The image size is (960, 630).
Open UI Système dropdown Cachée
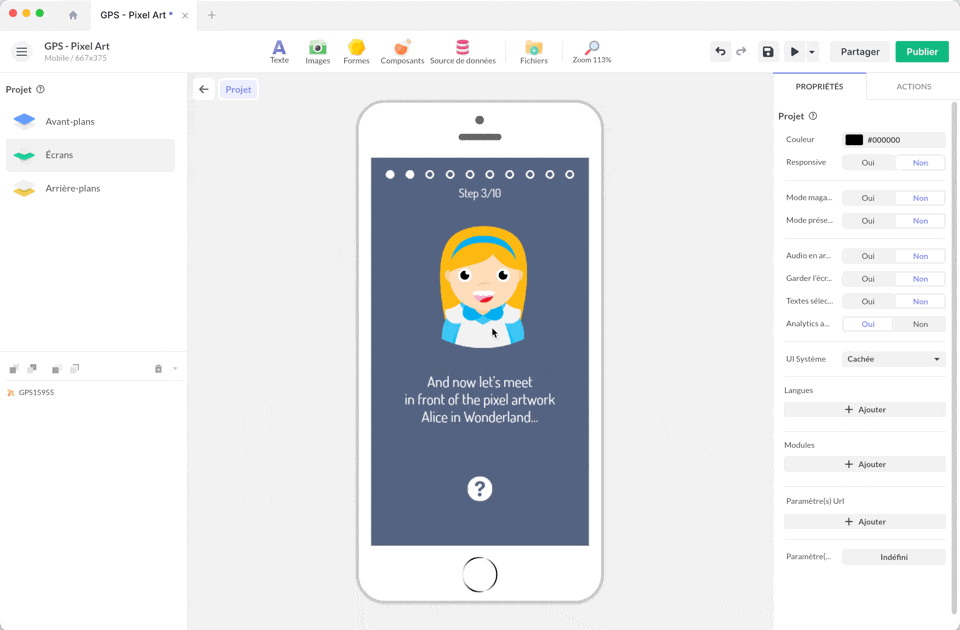(x=893, y=359)
